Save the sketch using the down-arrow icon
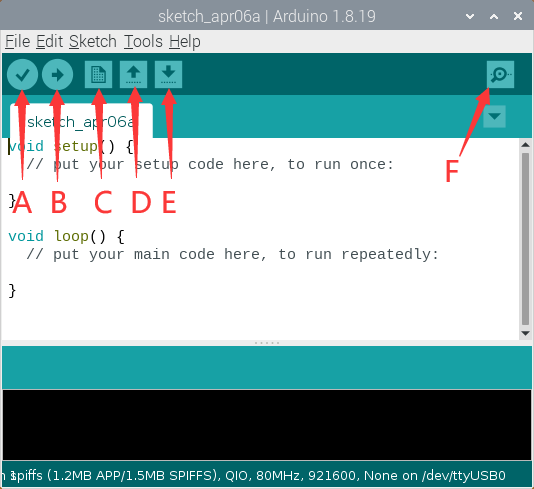 169,75
